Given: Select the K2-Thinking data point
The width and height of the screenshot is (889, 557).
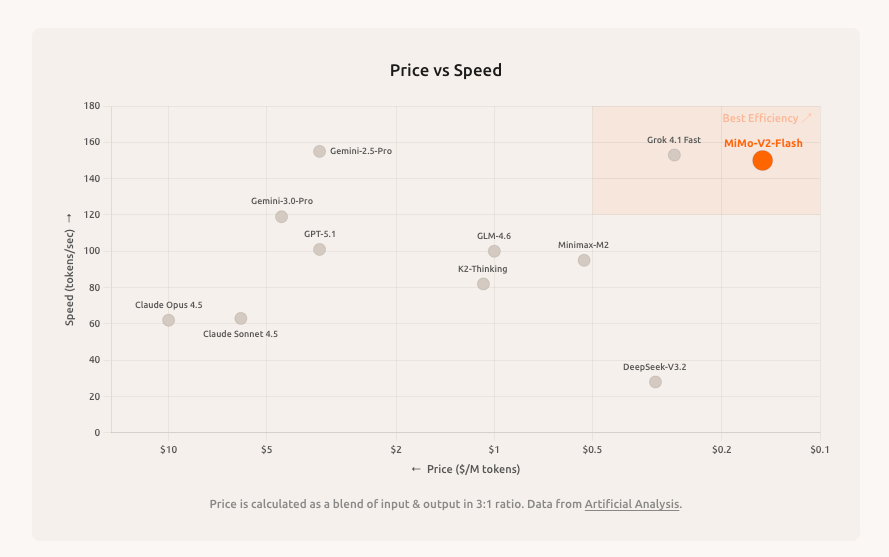Looking at the screenshot, I should [x=483, y=284].
